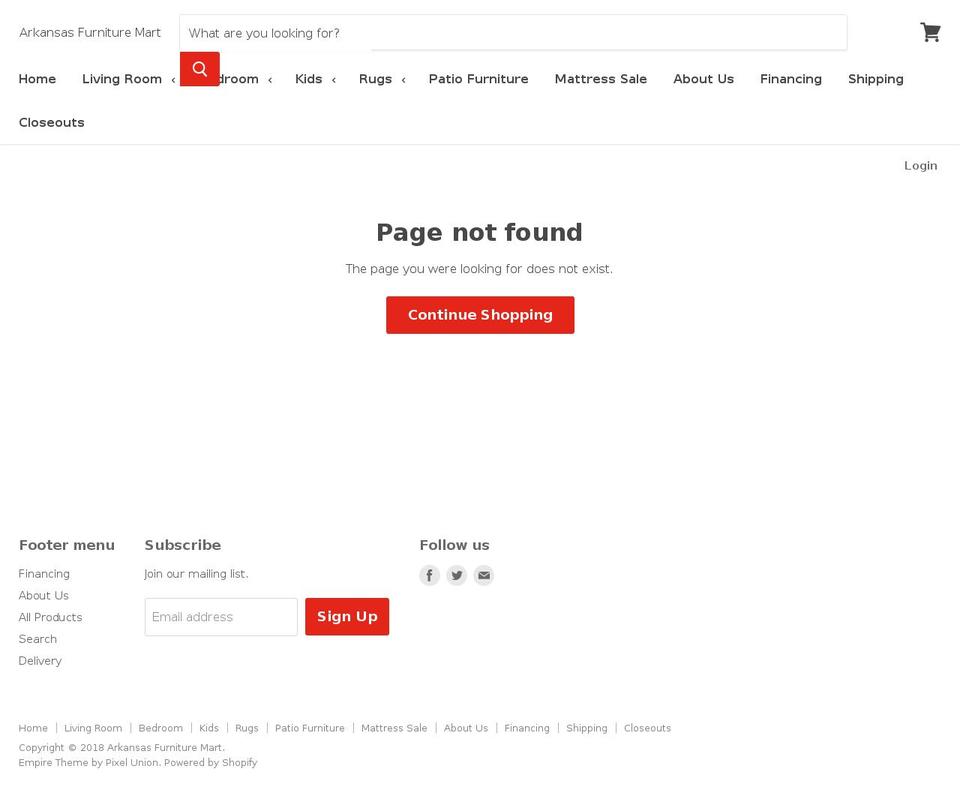
Task: Open Search in Footer menu
Action: (x=37, y=639)
